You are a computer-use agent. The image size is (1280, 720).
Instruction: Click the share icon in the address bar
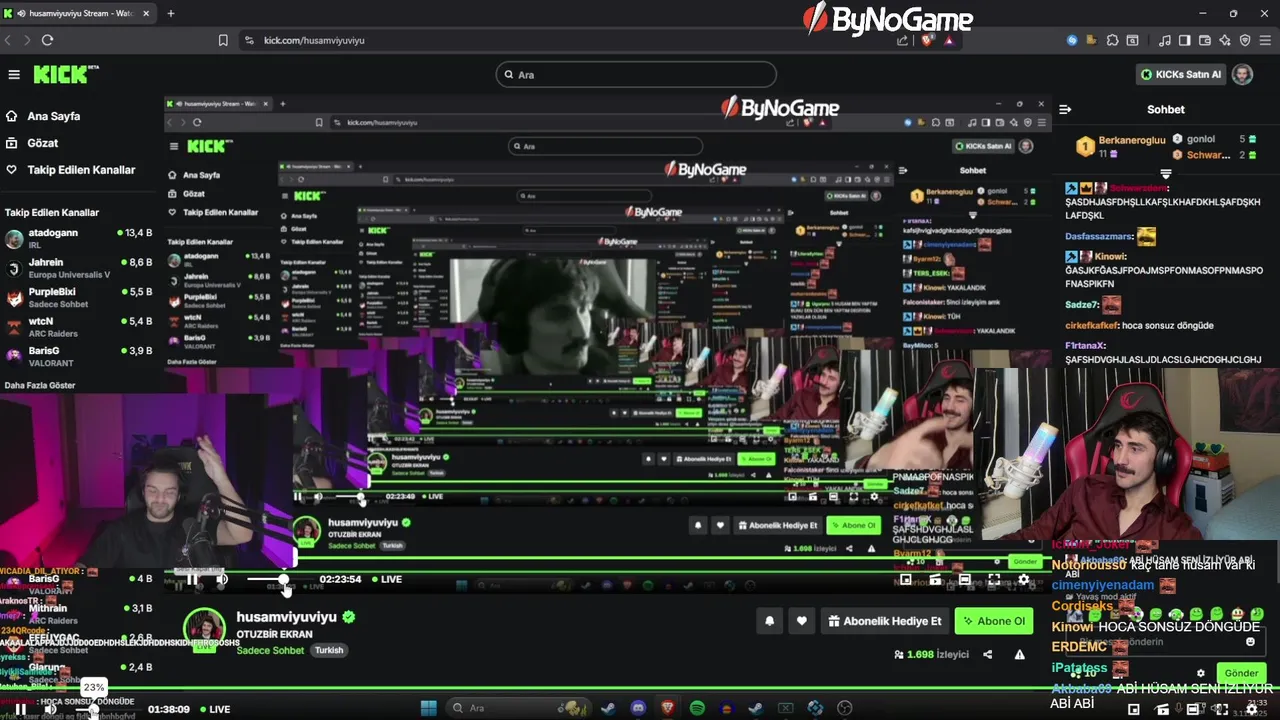(903, 40)
